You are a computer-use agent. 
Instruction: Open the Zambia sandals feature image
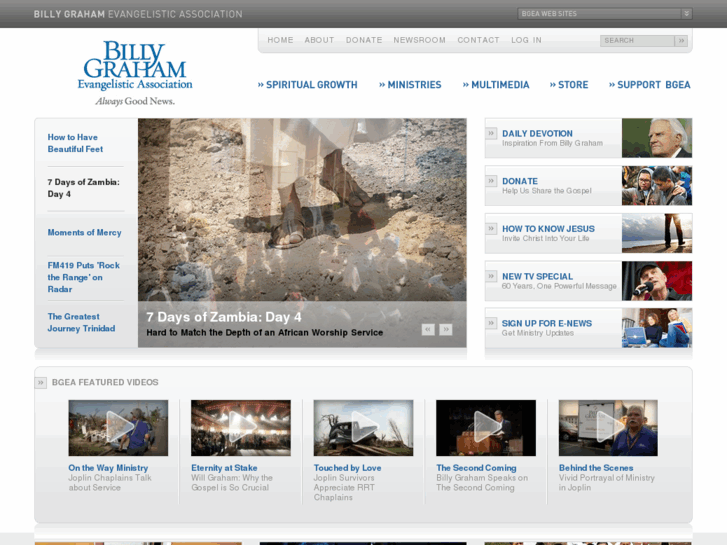click(302, 210)
